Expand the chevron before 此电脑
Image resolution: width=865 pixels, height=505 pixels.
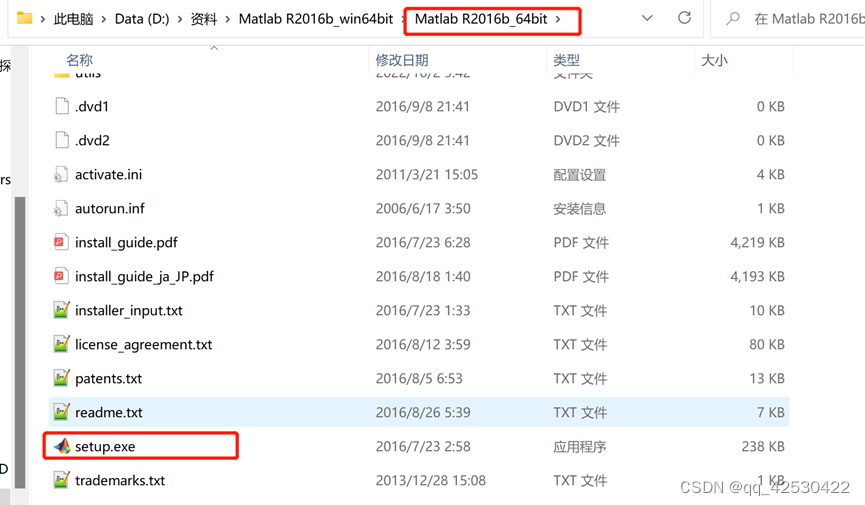[x=42, y=19]
